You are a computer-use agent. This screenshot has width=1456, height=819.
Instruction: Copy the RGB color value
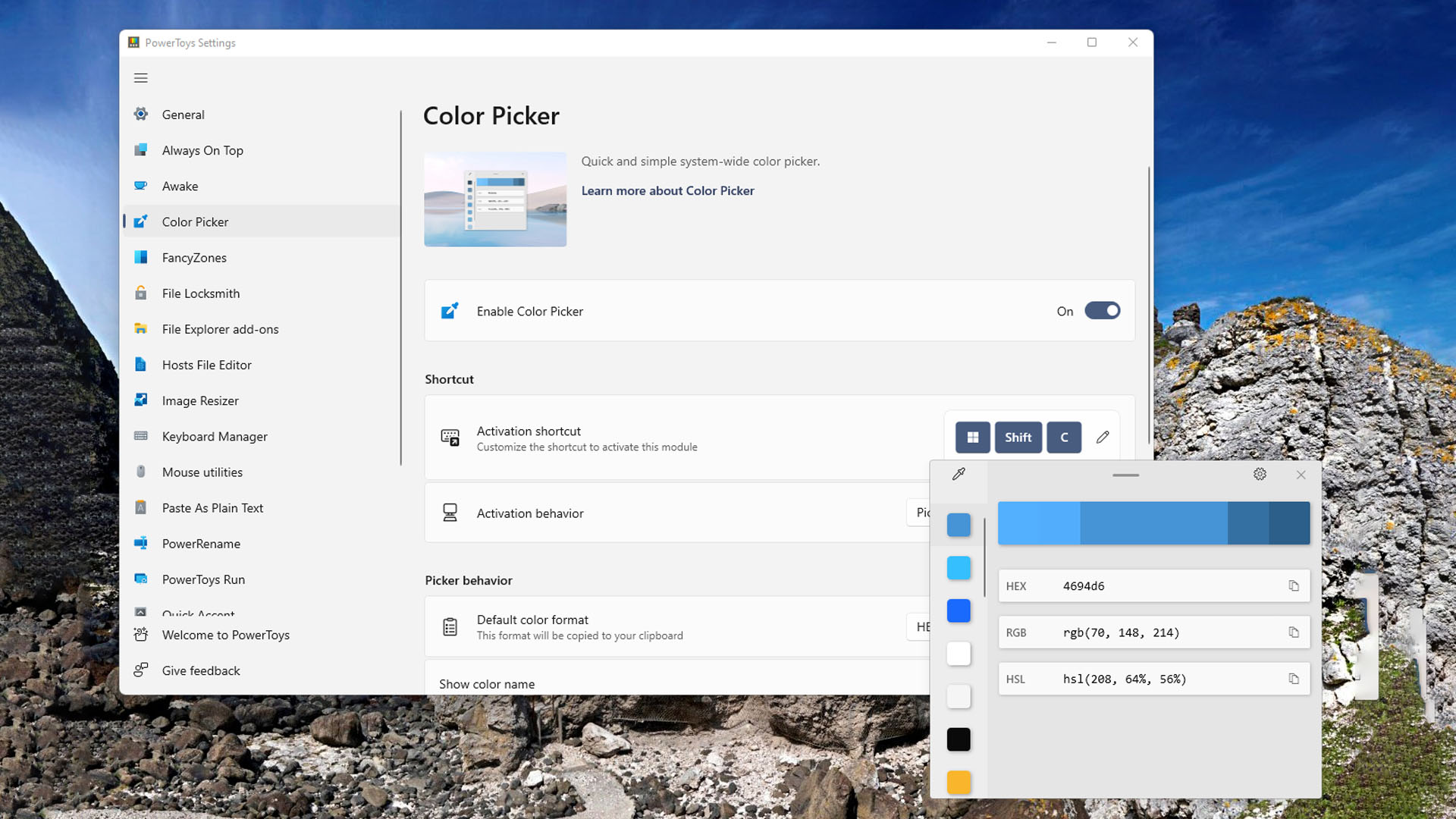1293,632
